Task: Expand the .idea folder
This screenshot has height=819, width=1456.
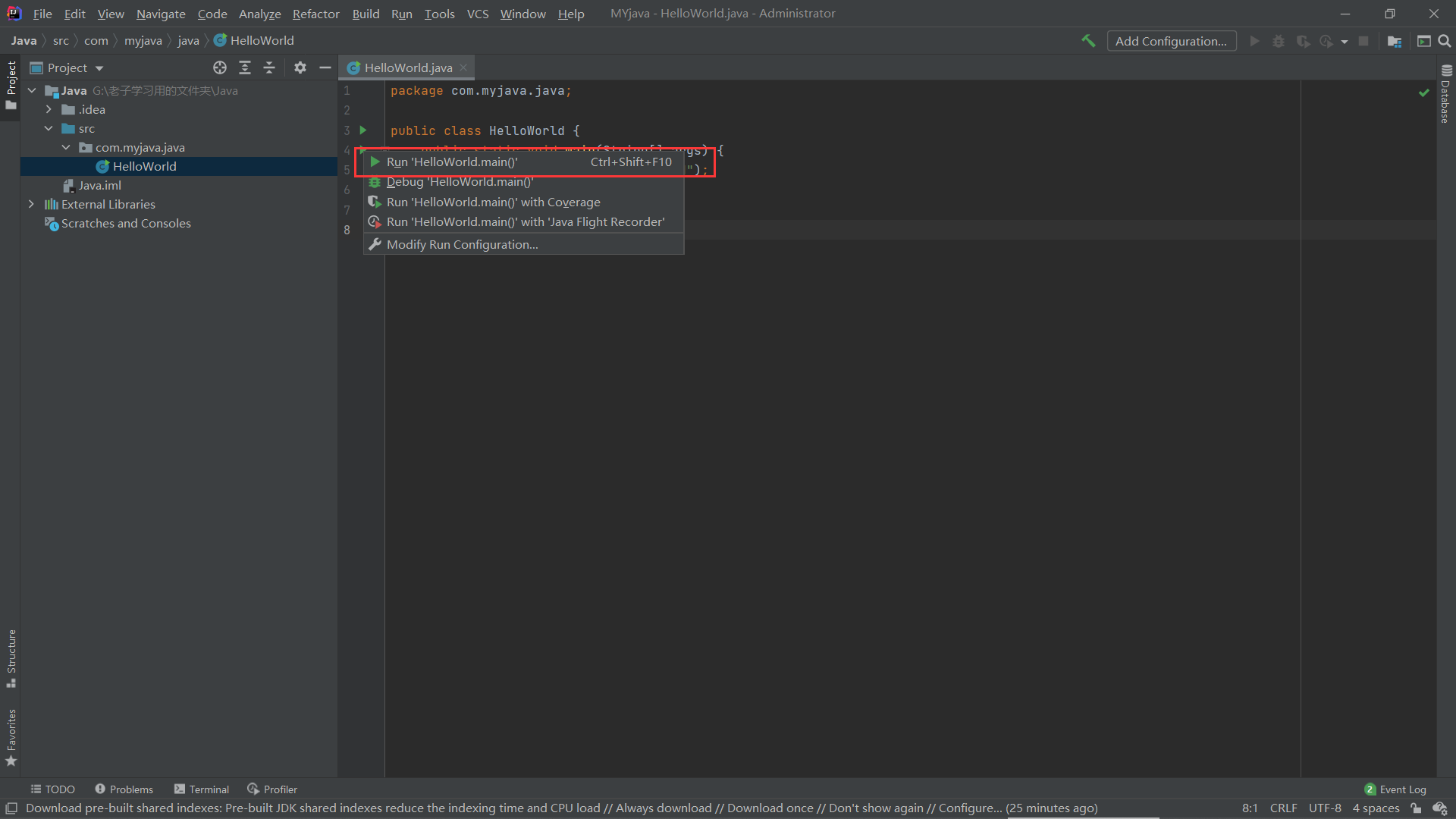Action: point(49,109)
